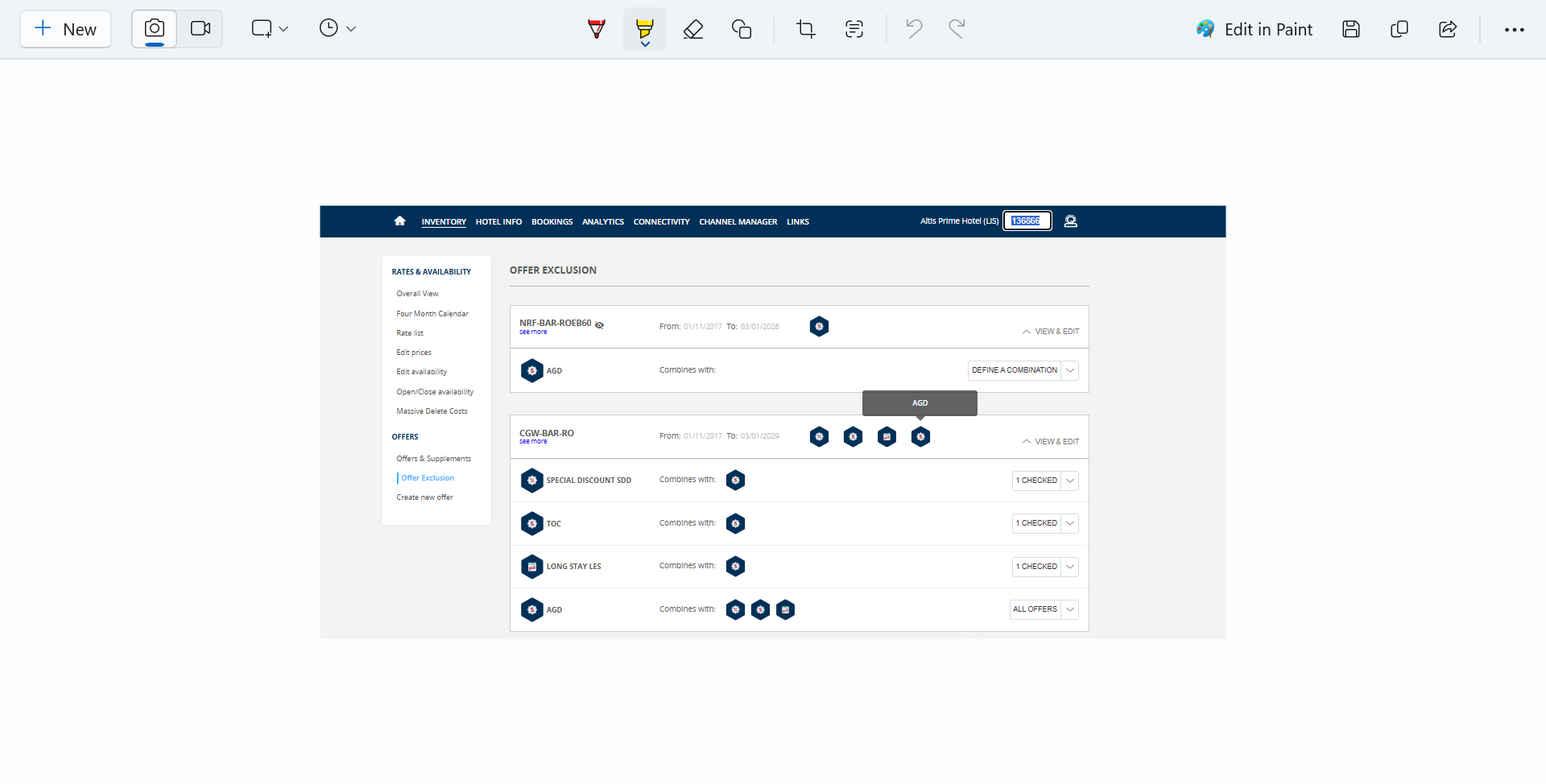This screenshot has width=1546, height=784.
Task: Undo the last edit
Action: click(914, 29)
